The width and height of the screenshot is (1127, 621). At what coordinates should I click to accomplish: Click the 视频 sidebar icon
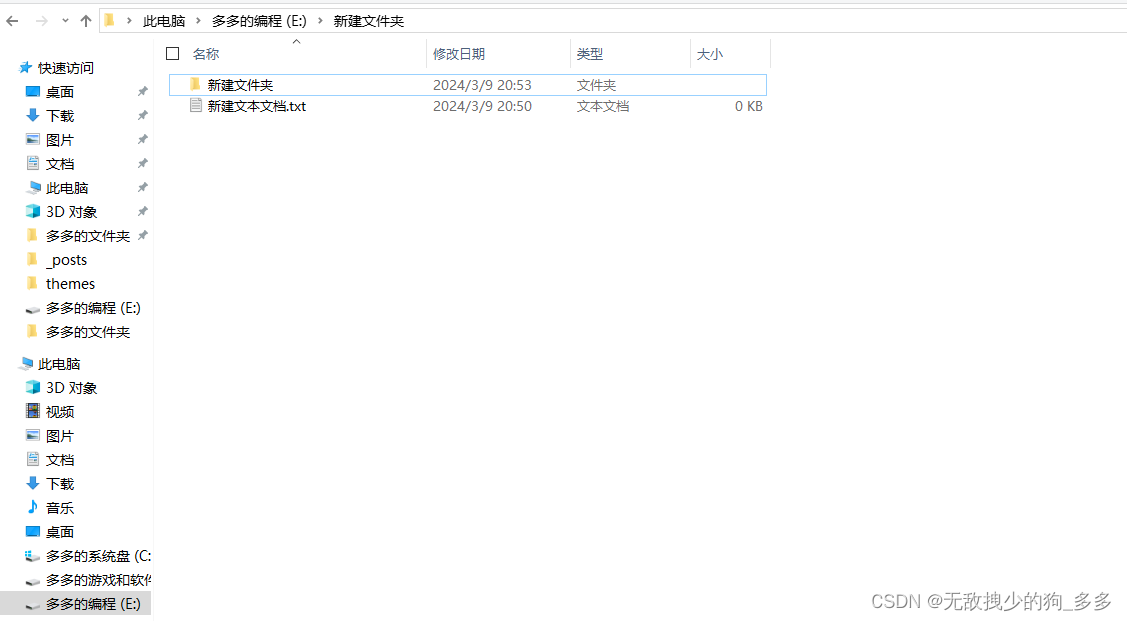(x=33, y=411)
